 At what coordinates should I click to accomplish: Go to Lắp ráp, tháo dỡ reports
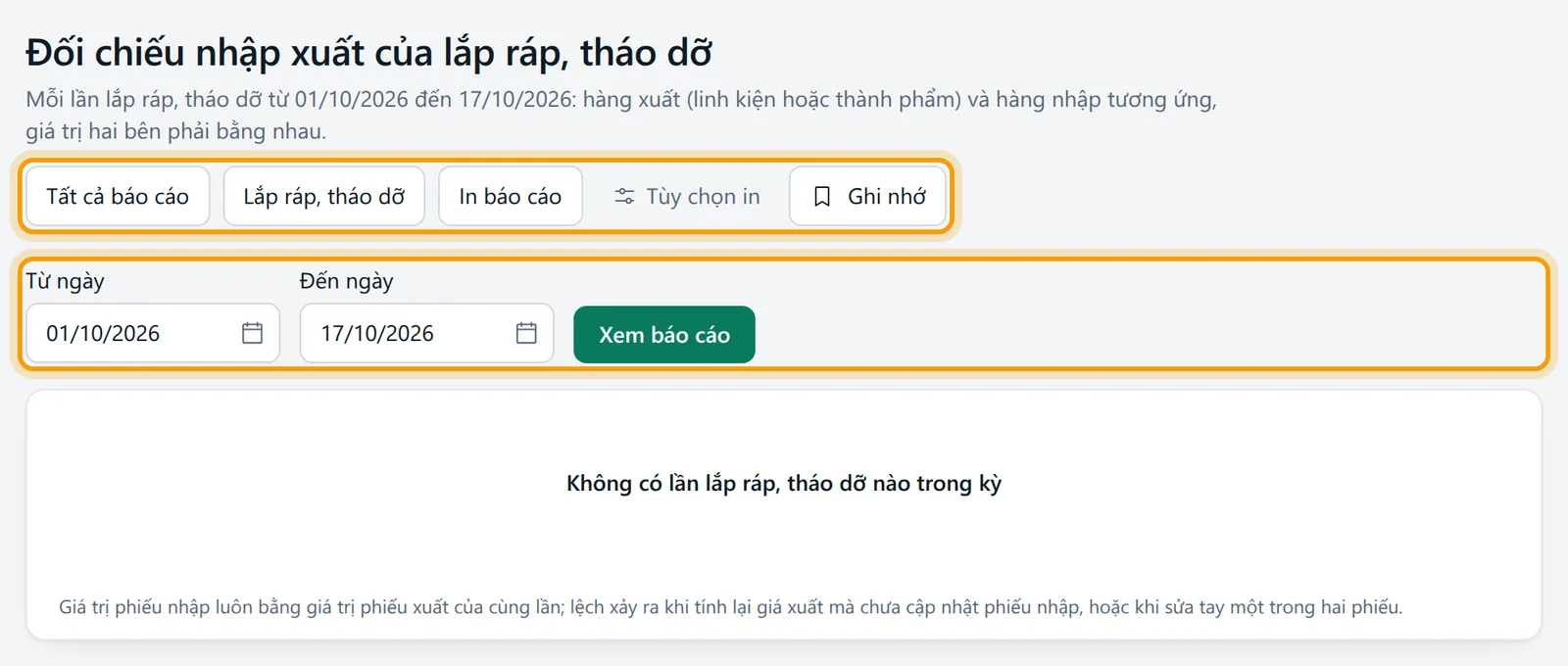[x=324, y=196]
